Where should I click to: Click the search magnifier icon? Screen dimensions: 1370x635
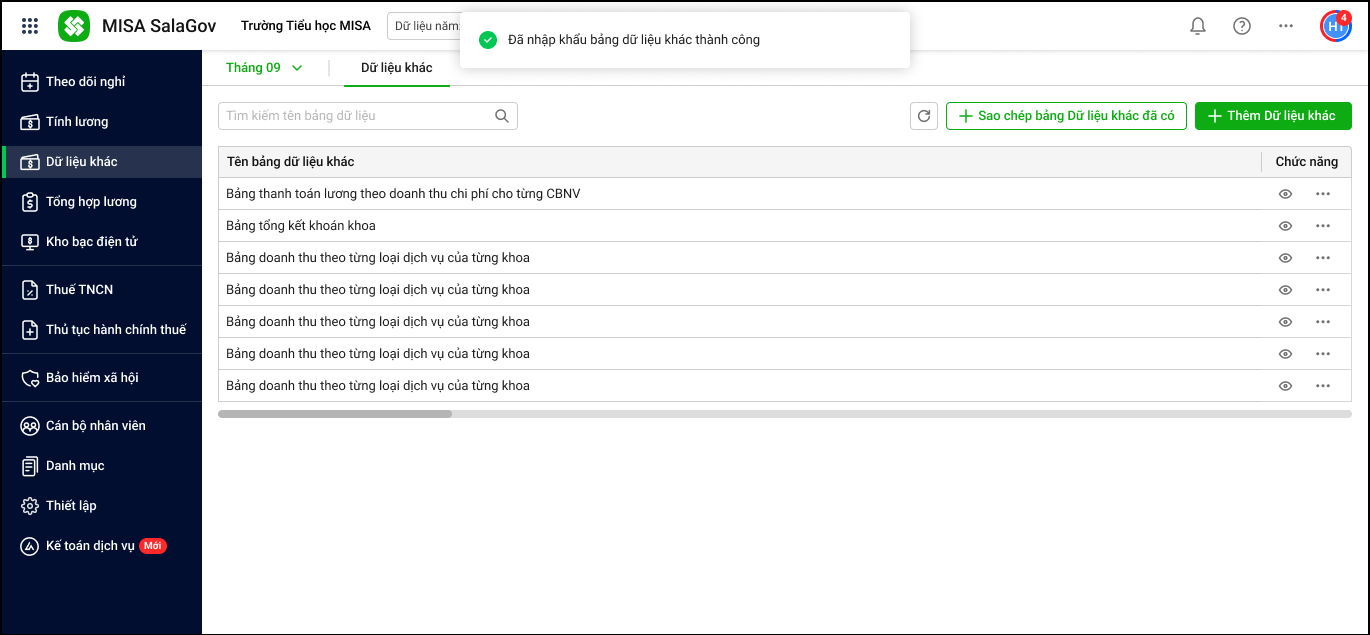[502, 116]
